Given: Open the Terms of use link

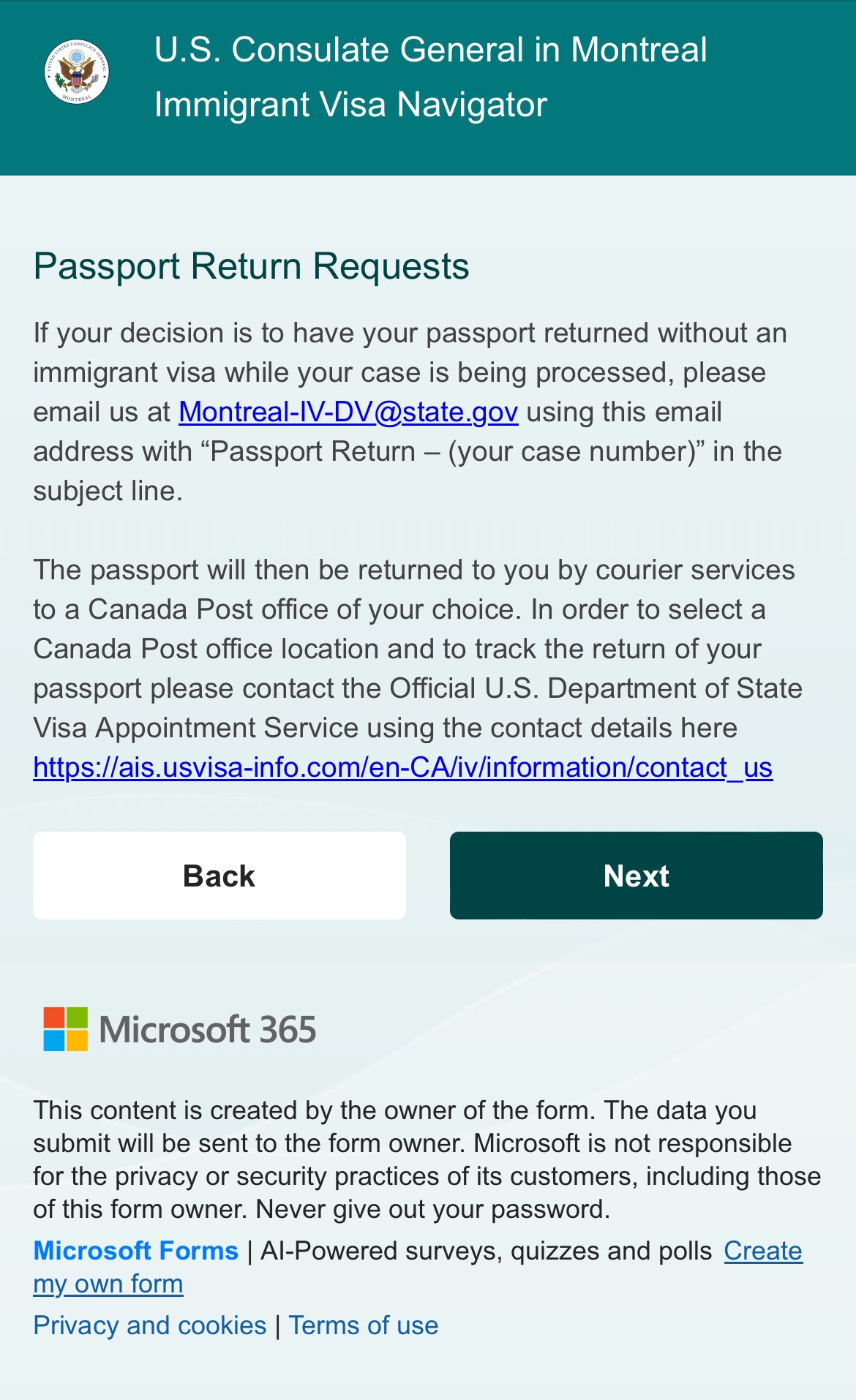Looking at the screenshot, I should [364, 1325].
